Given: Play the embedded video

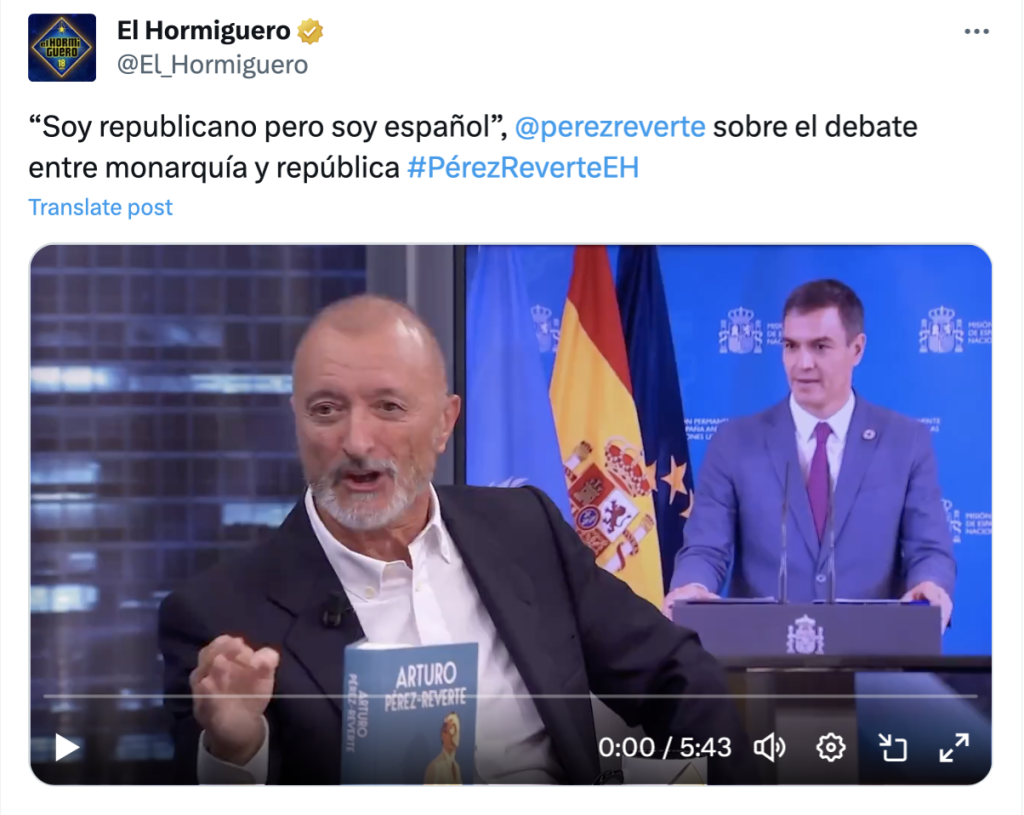Looking at the screenshot, I should pos(67,747).
